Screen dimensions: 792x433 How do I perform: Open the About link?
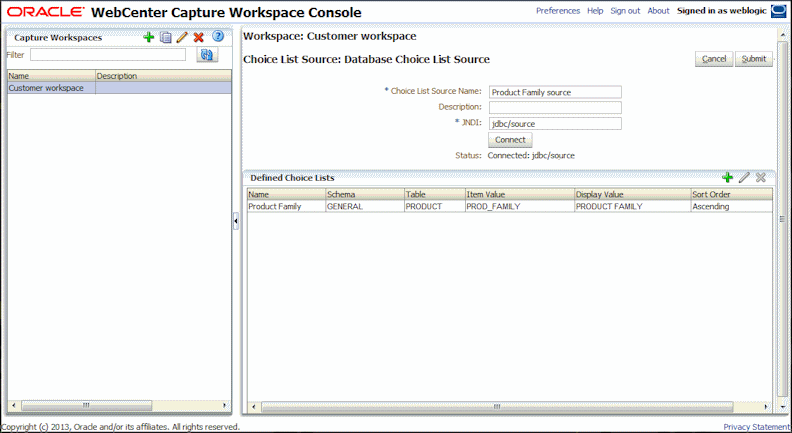[658, 11]
